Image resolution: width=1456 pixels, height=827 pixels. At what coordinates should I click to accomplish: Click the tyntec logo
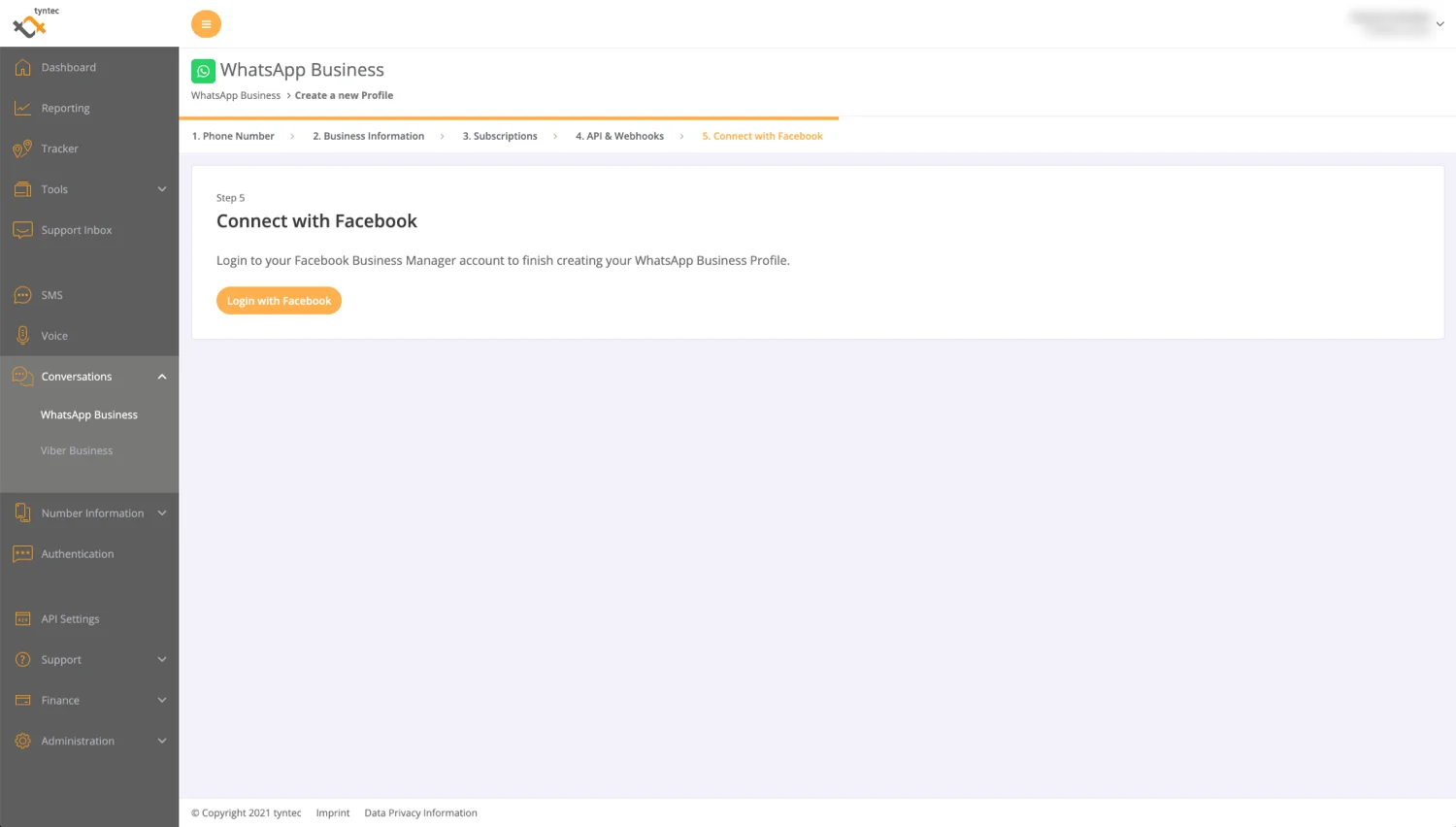[35, 22]
